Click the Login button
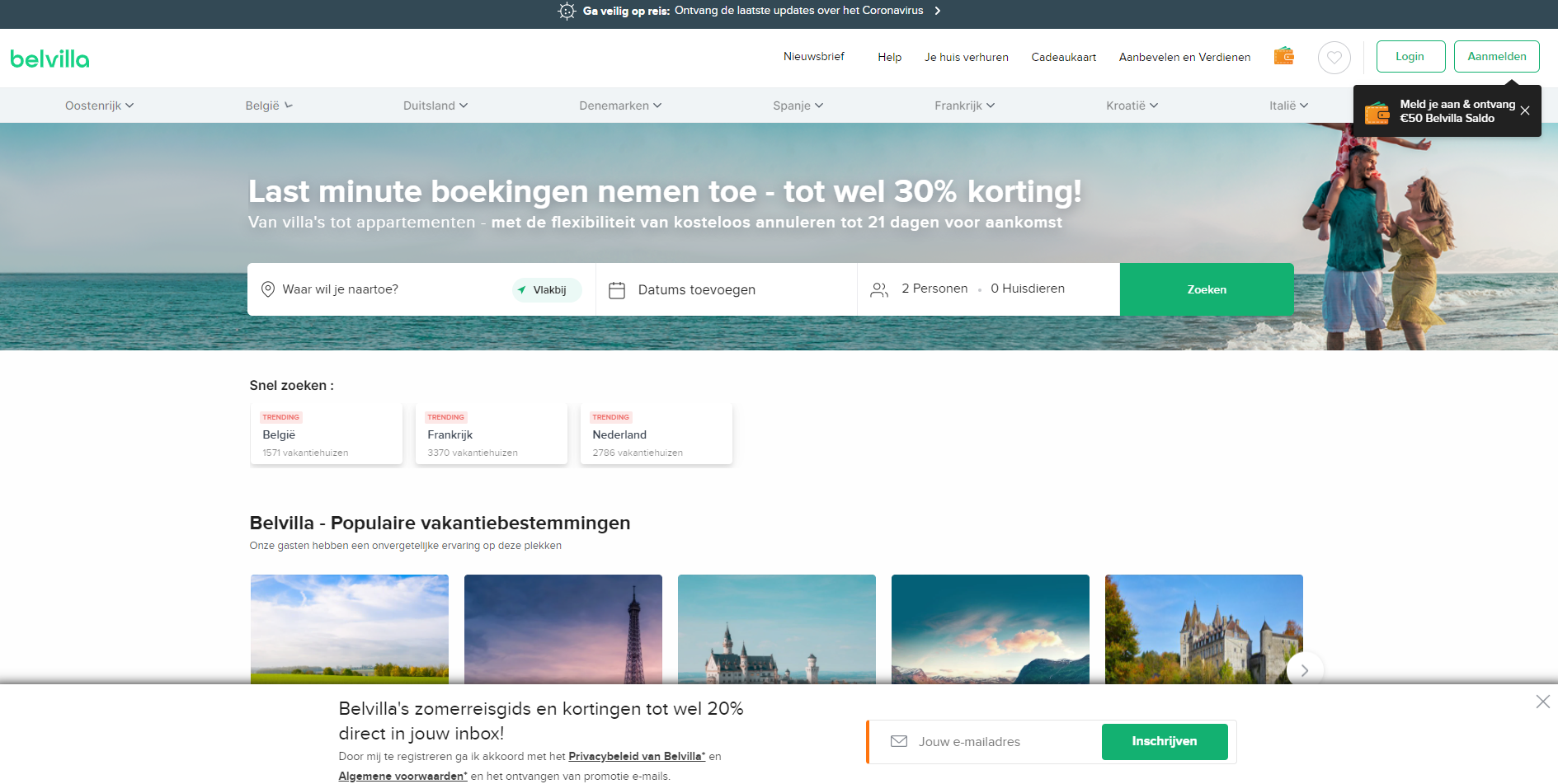 [x=1410, y=56]
